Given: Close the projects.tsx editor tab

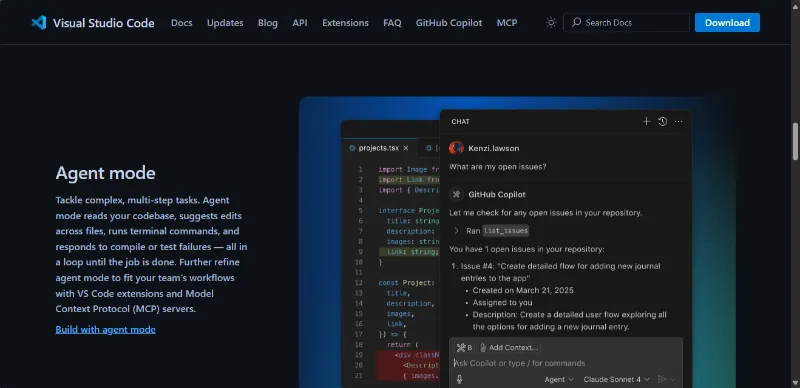Looking at the screenshot, I should tap(406, 148).
